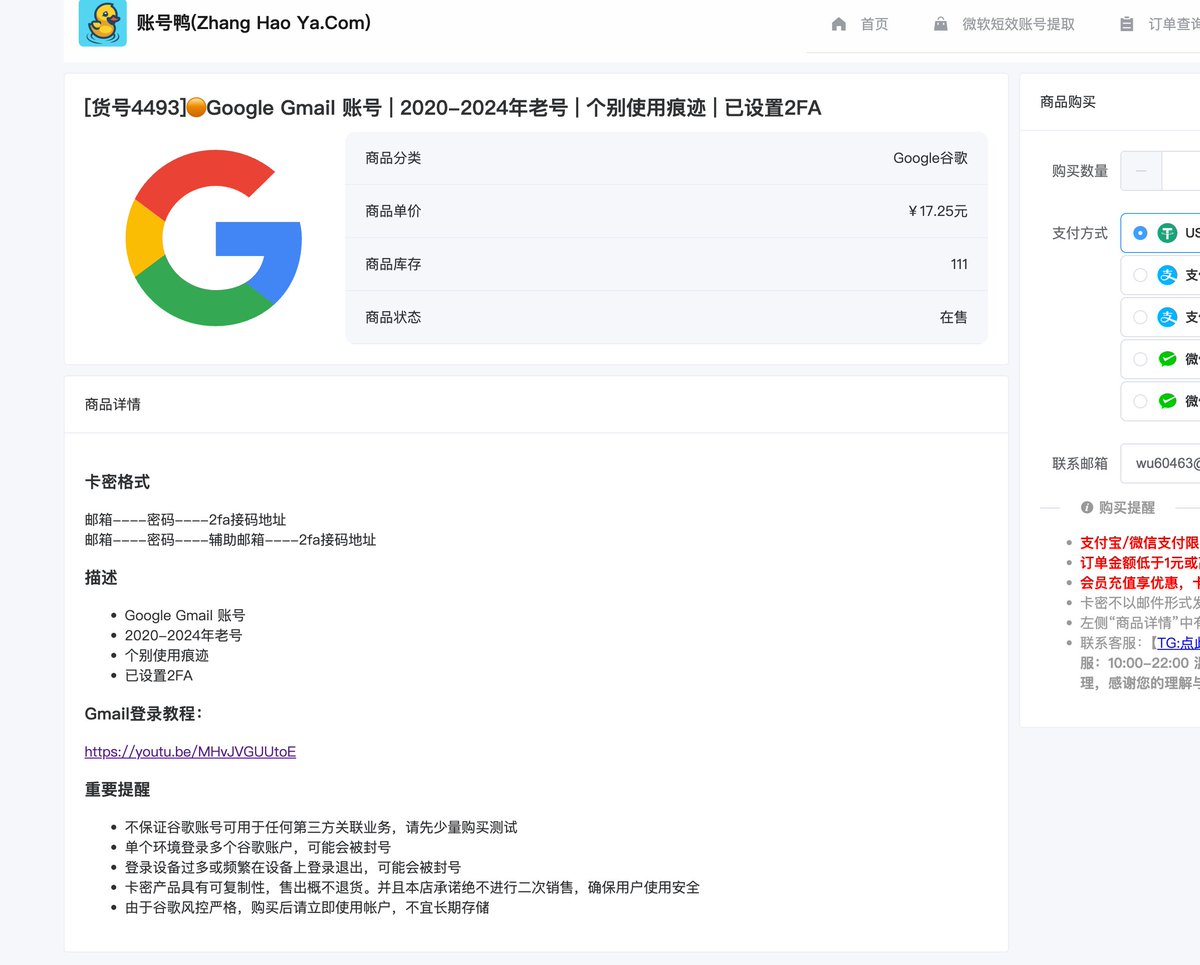Click the 商品库存 row label
This screenshot has width=1200, height=965.
393,264
